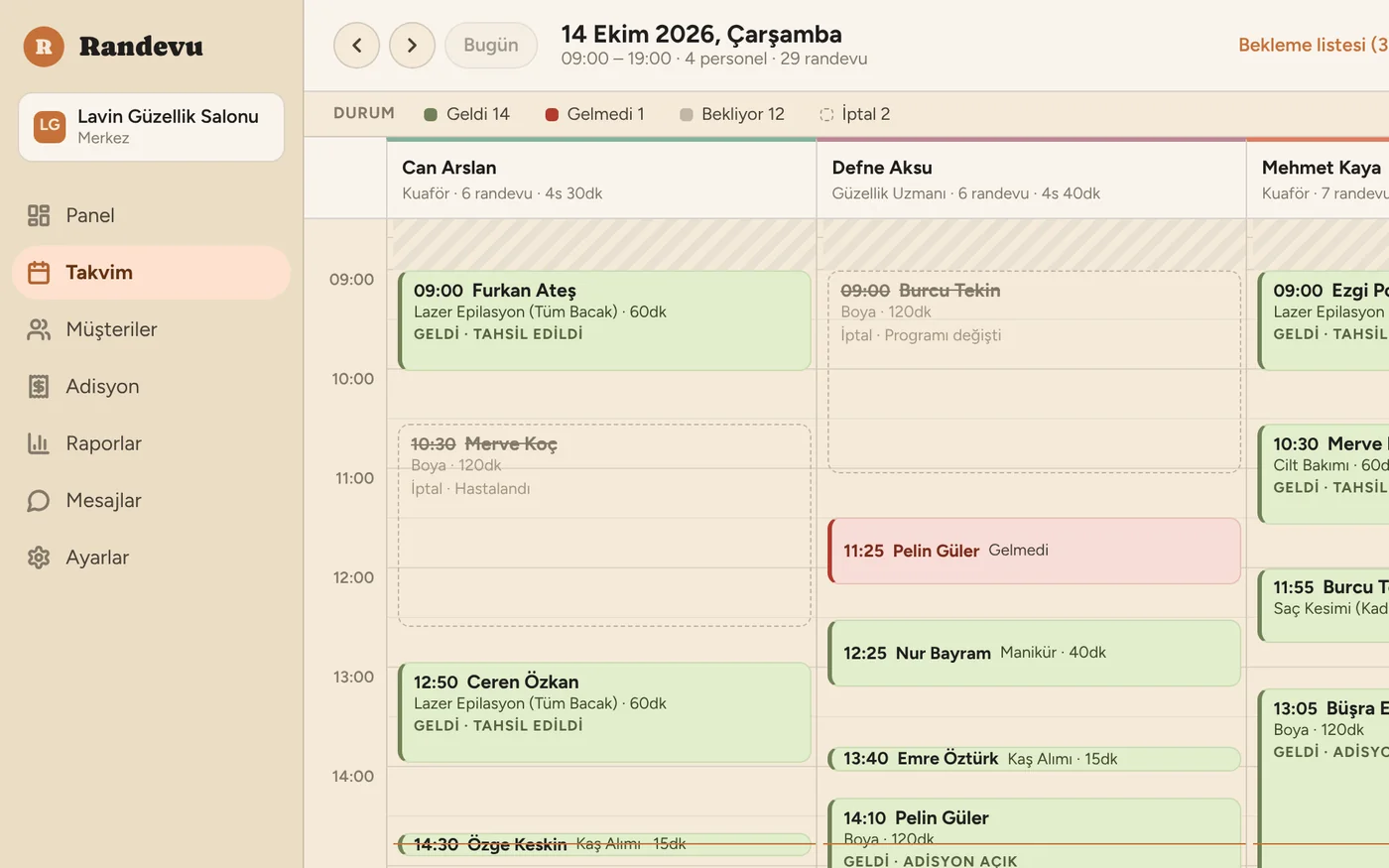Open the Ayarlar gear icon

[39, 558]
